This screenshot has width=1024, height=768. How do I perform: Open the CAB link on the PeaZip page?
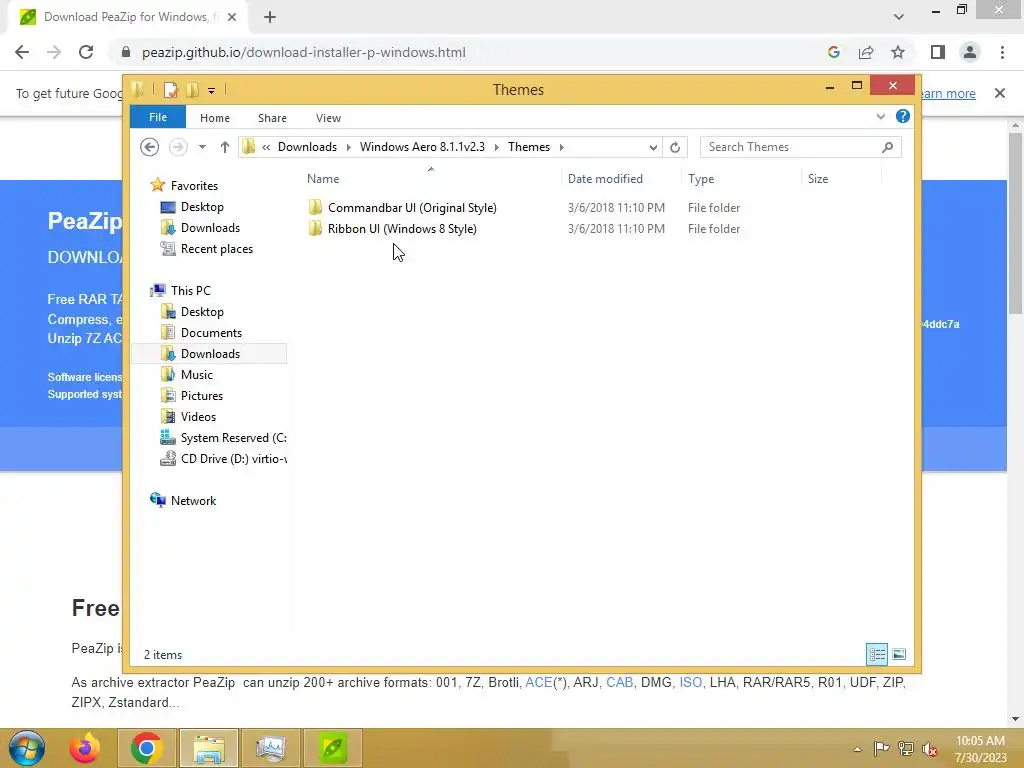[x=619, y=682]
